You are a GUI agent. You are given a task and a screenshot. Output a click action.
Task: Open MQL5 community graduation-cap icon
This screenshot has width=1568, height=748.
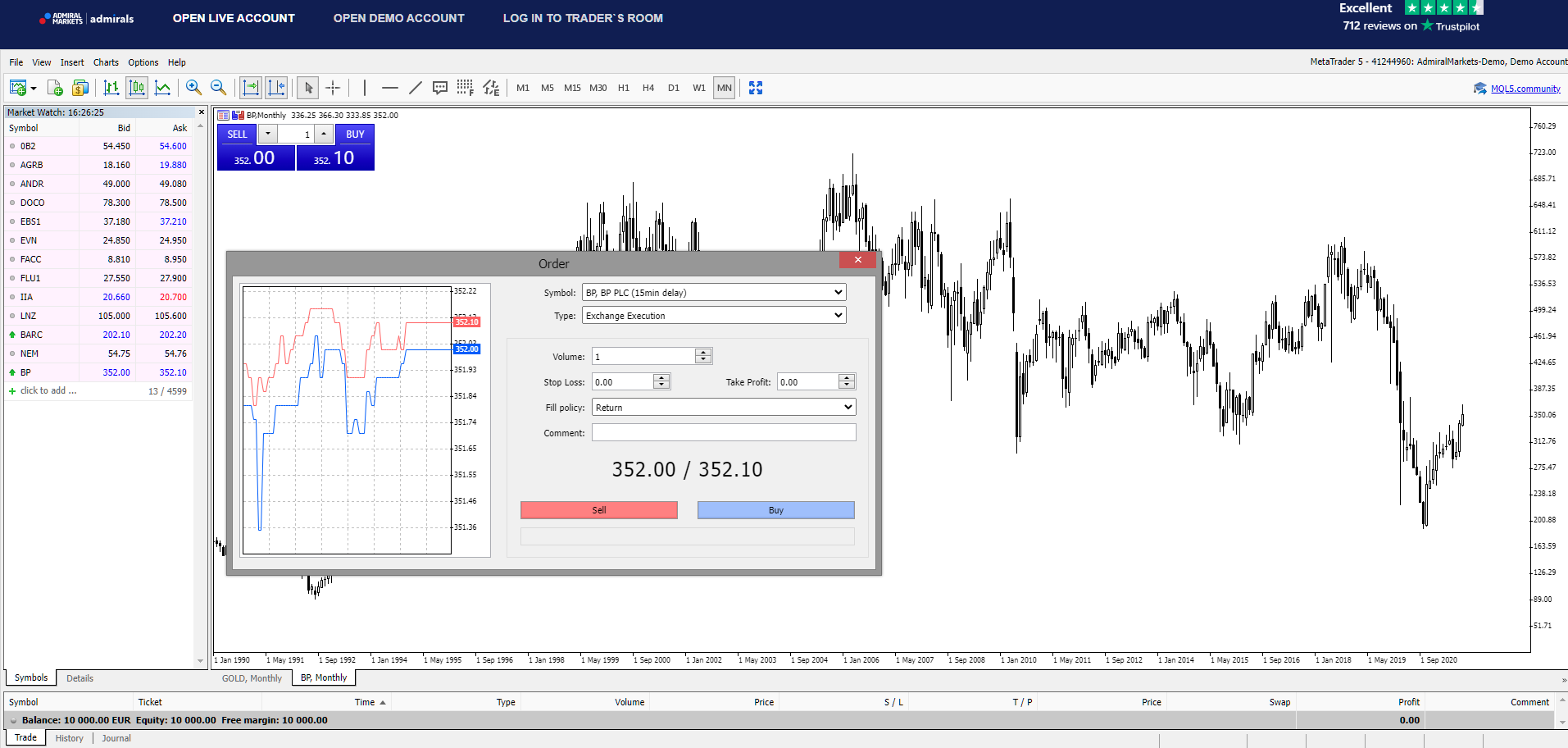(x=1480, y=89)
